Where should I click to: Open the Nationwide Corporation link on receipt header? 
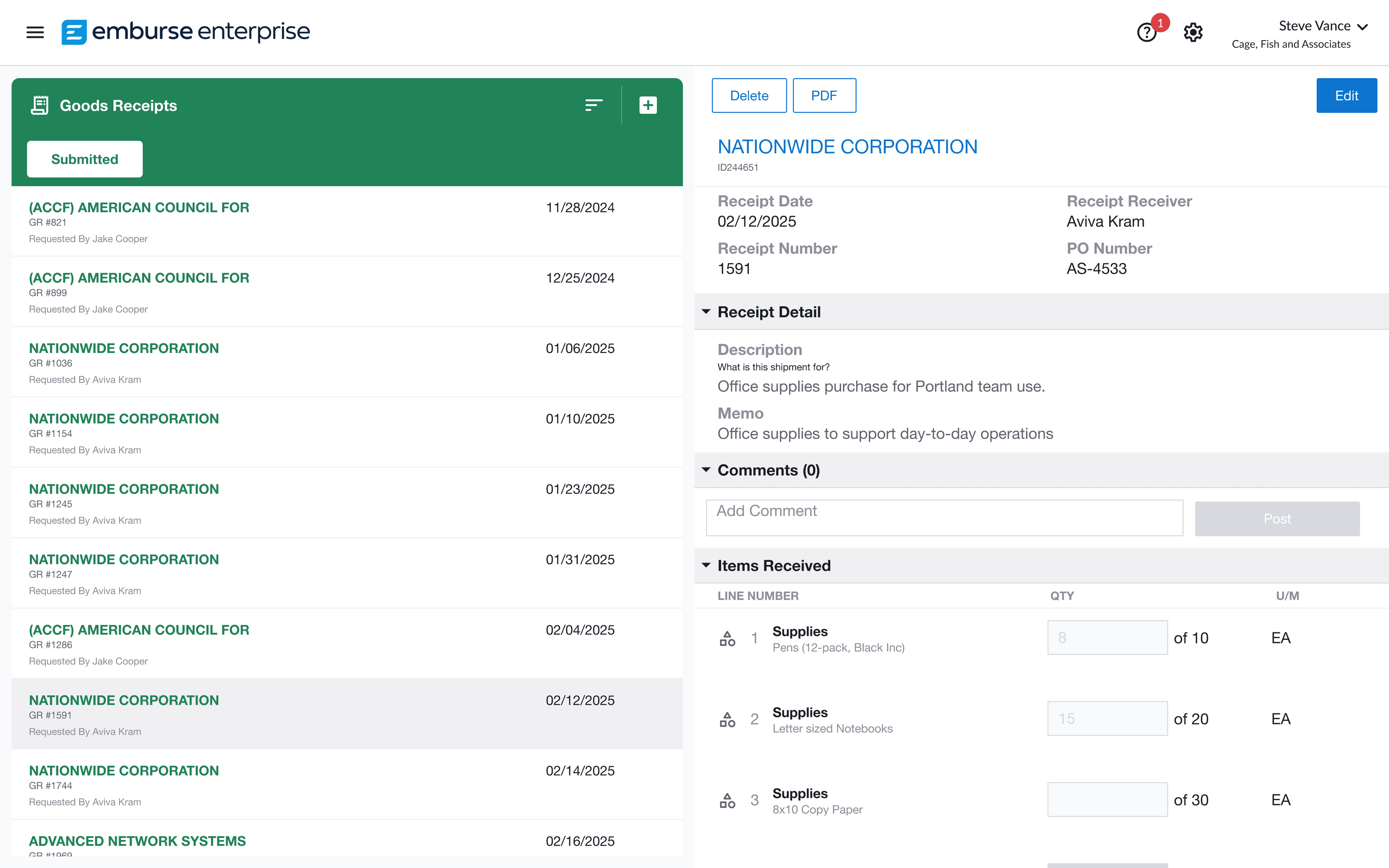[x=848, y=146]
